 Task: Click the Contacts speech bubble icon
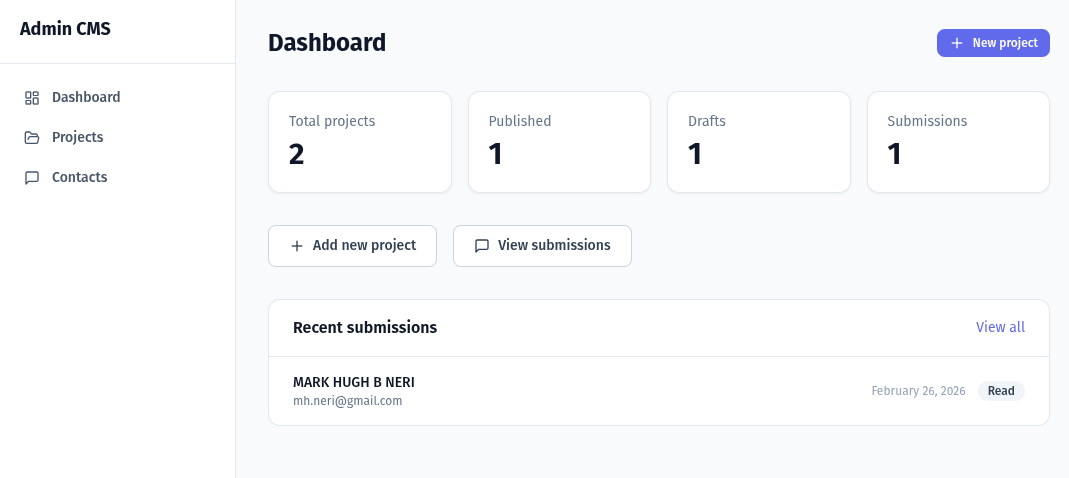click(32, 178)
